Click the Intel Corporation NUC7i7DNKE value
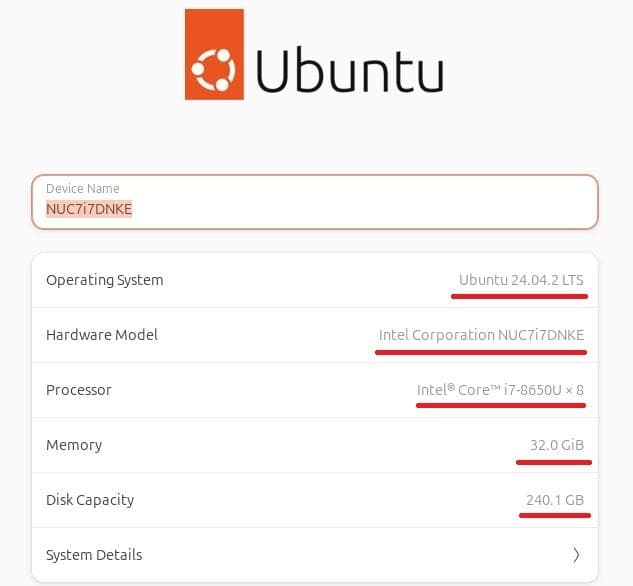 click(481, 335)
